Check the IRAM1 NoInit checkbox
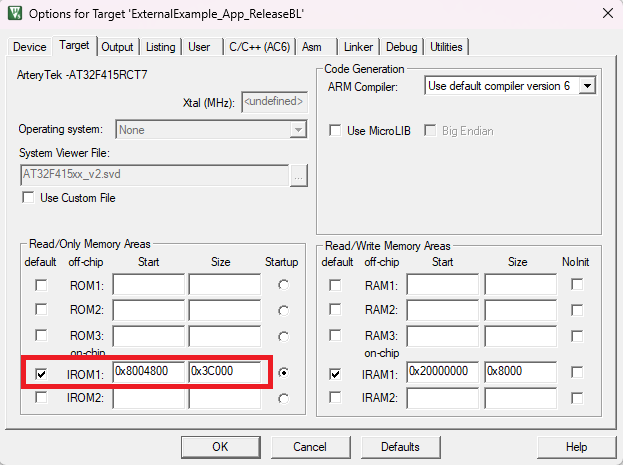The width and height of the screenshot is (623, 465). tap(577, 372)
